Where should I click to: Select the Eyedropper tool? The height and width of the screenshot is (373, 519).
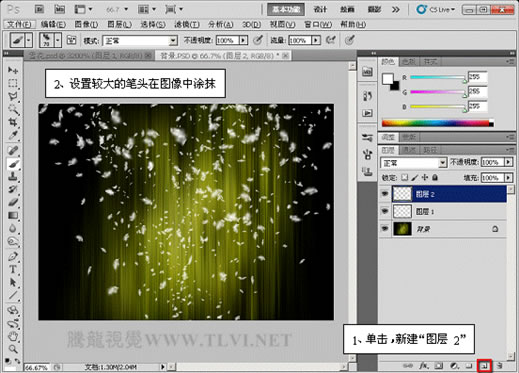tap(13, 136)
